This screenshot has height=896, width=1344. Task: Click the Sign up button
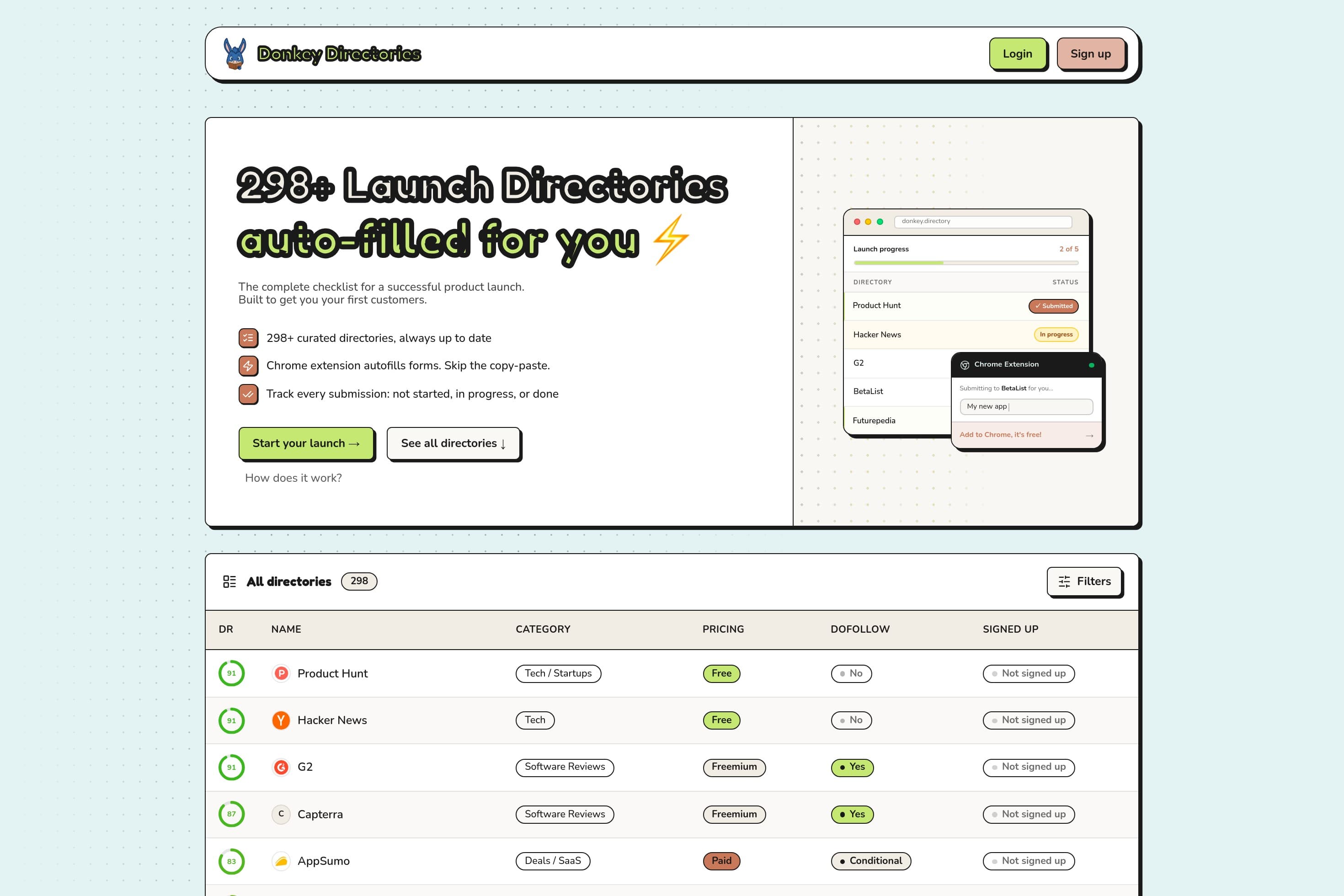pyautogui.click(x=1090, y=54)
